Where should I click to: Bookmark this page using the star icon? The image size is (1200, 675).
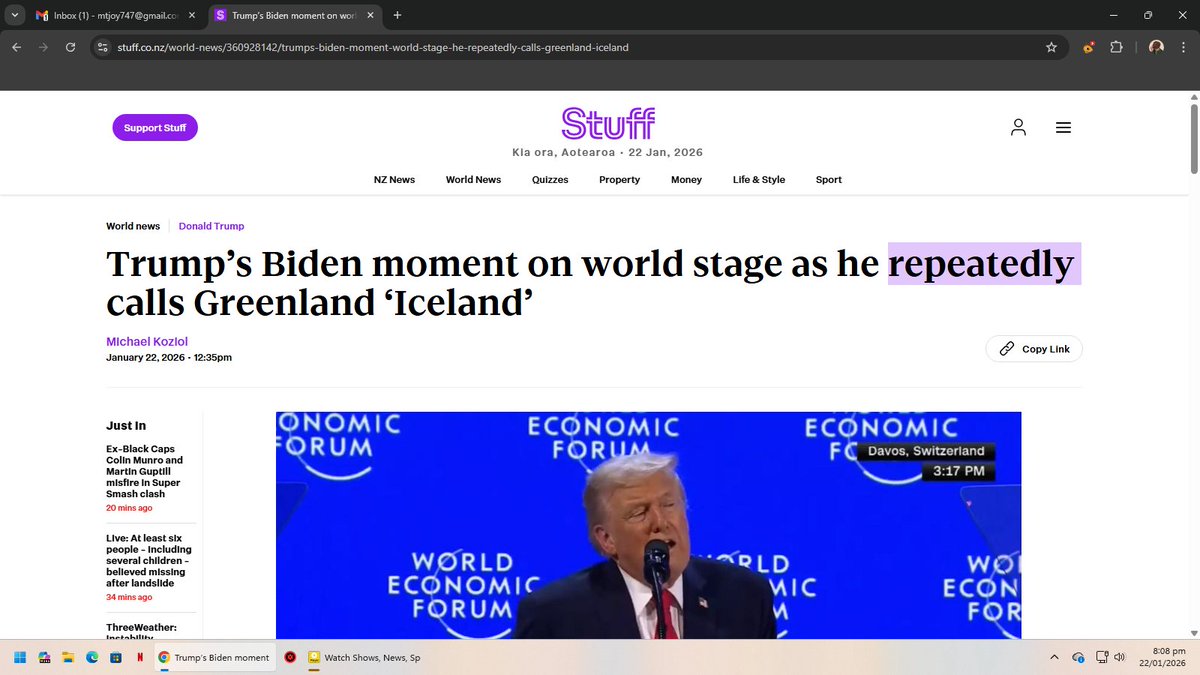(1051, 46)
